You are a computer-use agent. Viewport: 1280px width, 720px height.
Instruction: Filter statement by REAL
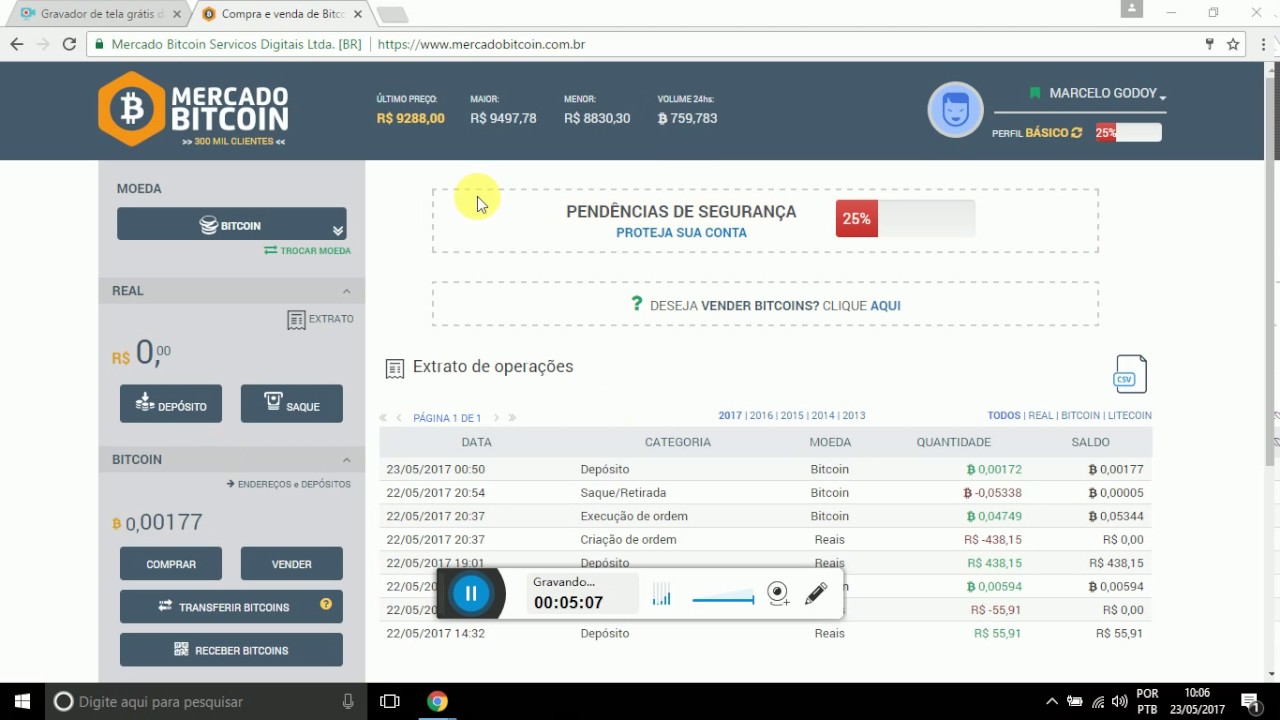point(1041,415)
